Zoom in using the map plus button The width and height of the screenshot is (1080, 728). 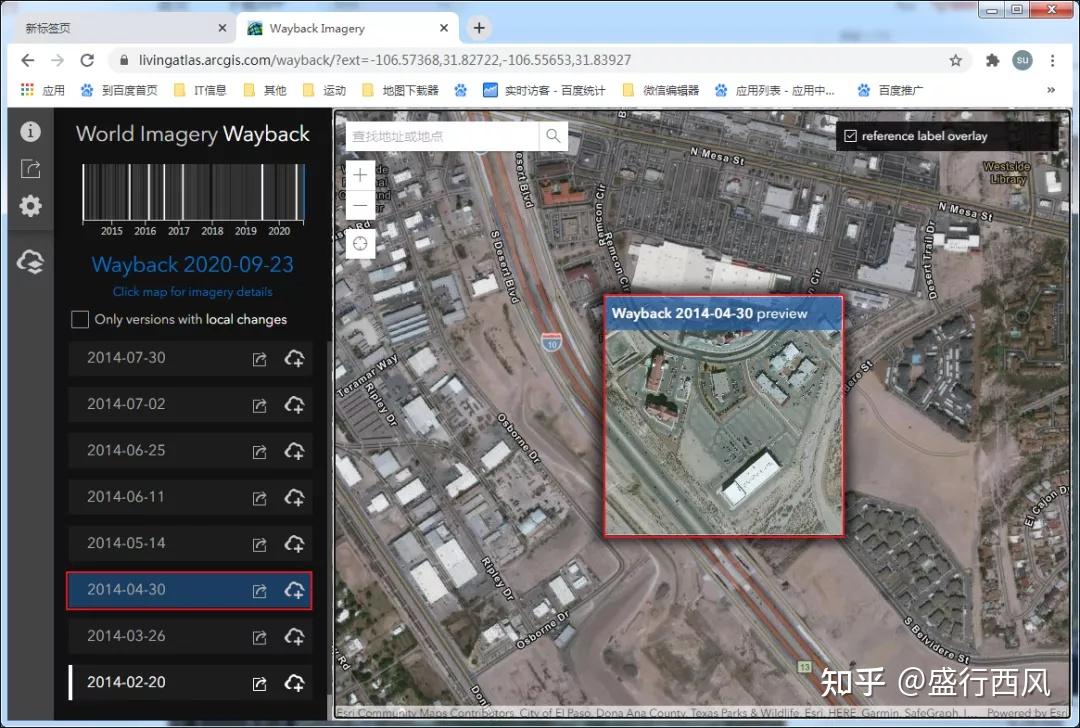coord(359,174)
